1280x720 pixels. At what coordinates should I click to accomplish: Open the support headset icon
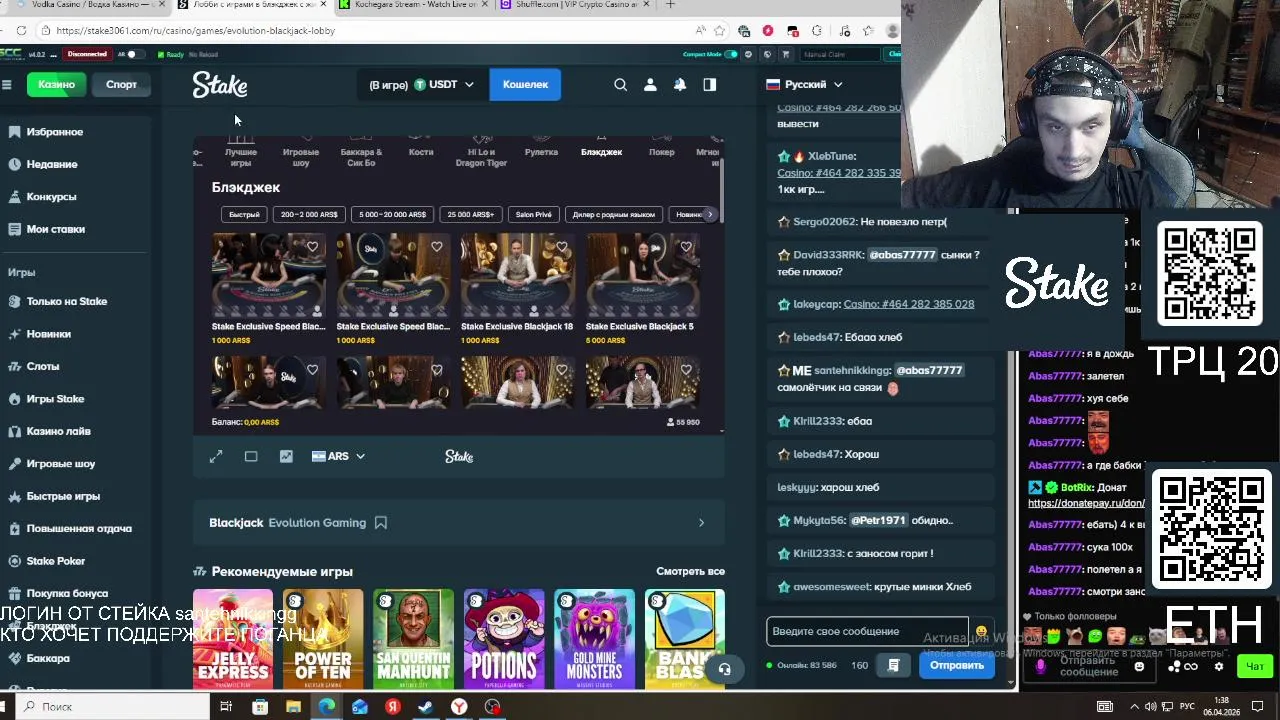pos(725,669)
